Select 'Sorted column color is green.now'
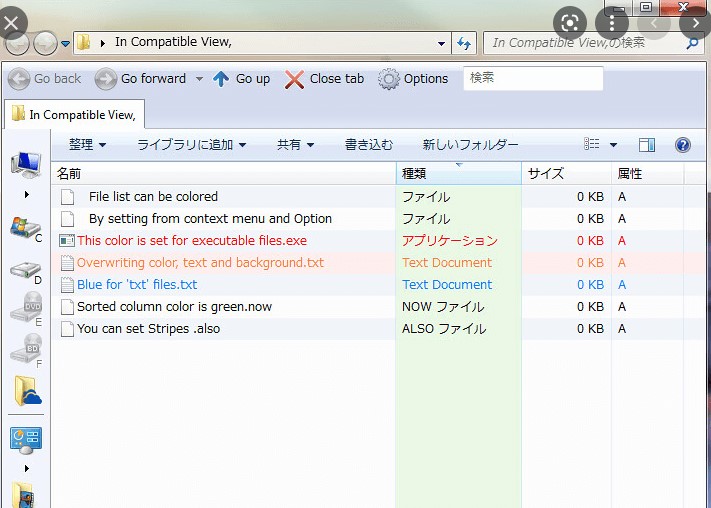The height and width of the screenshot is (508, 711). [175, 307]
